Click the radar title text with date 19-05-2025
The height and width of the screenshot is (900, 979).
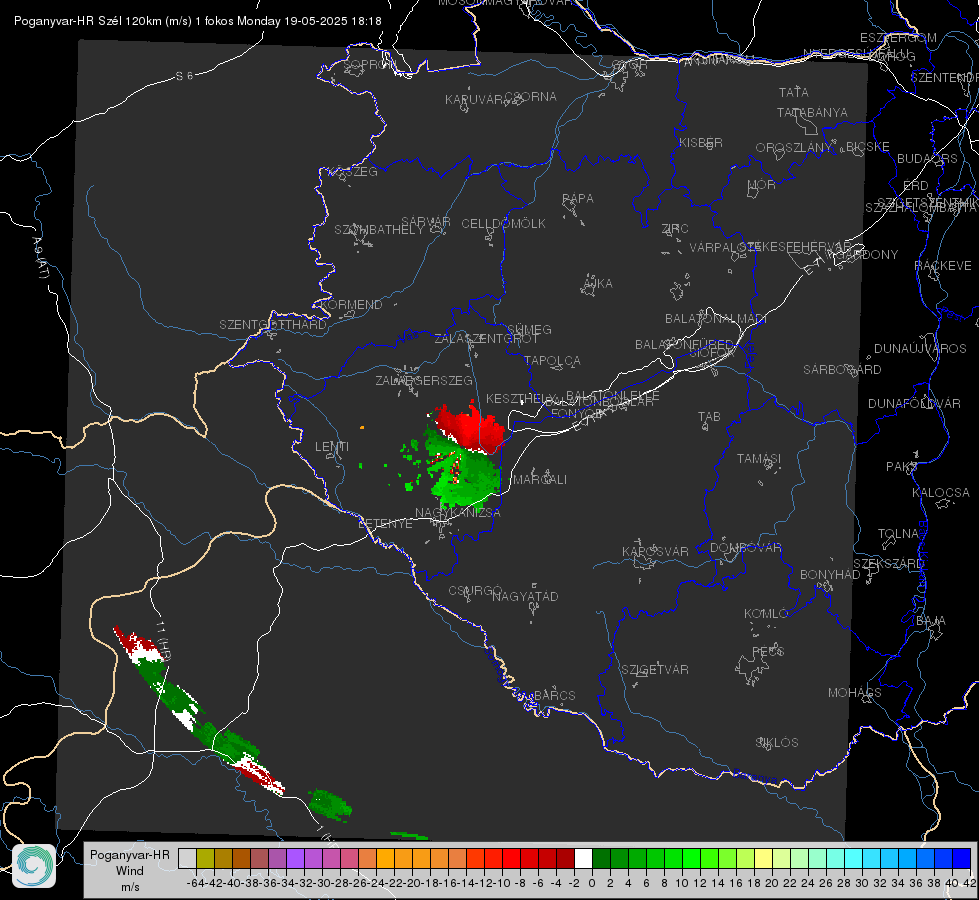coord(197,21)
